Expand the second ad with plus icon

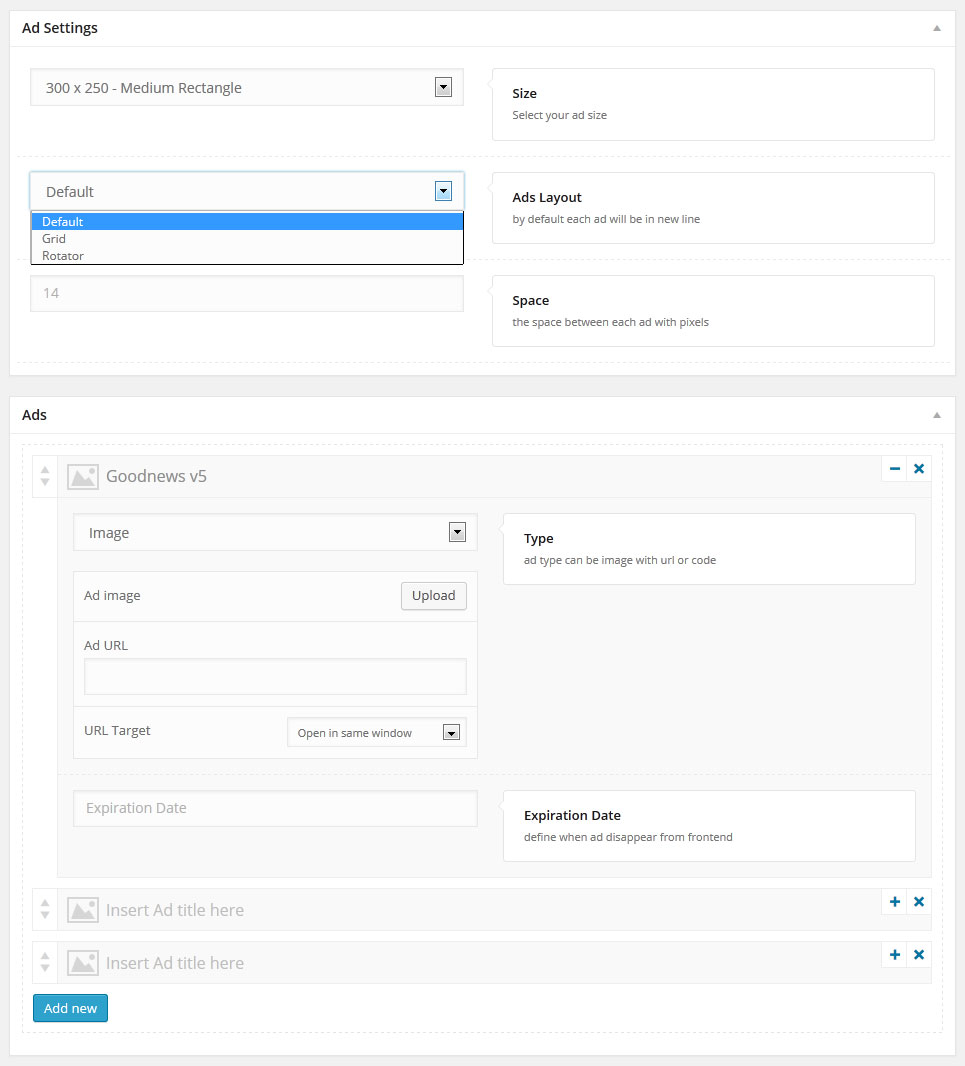894,901
